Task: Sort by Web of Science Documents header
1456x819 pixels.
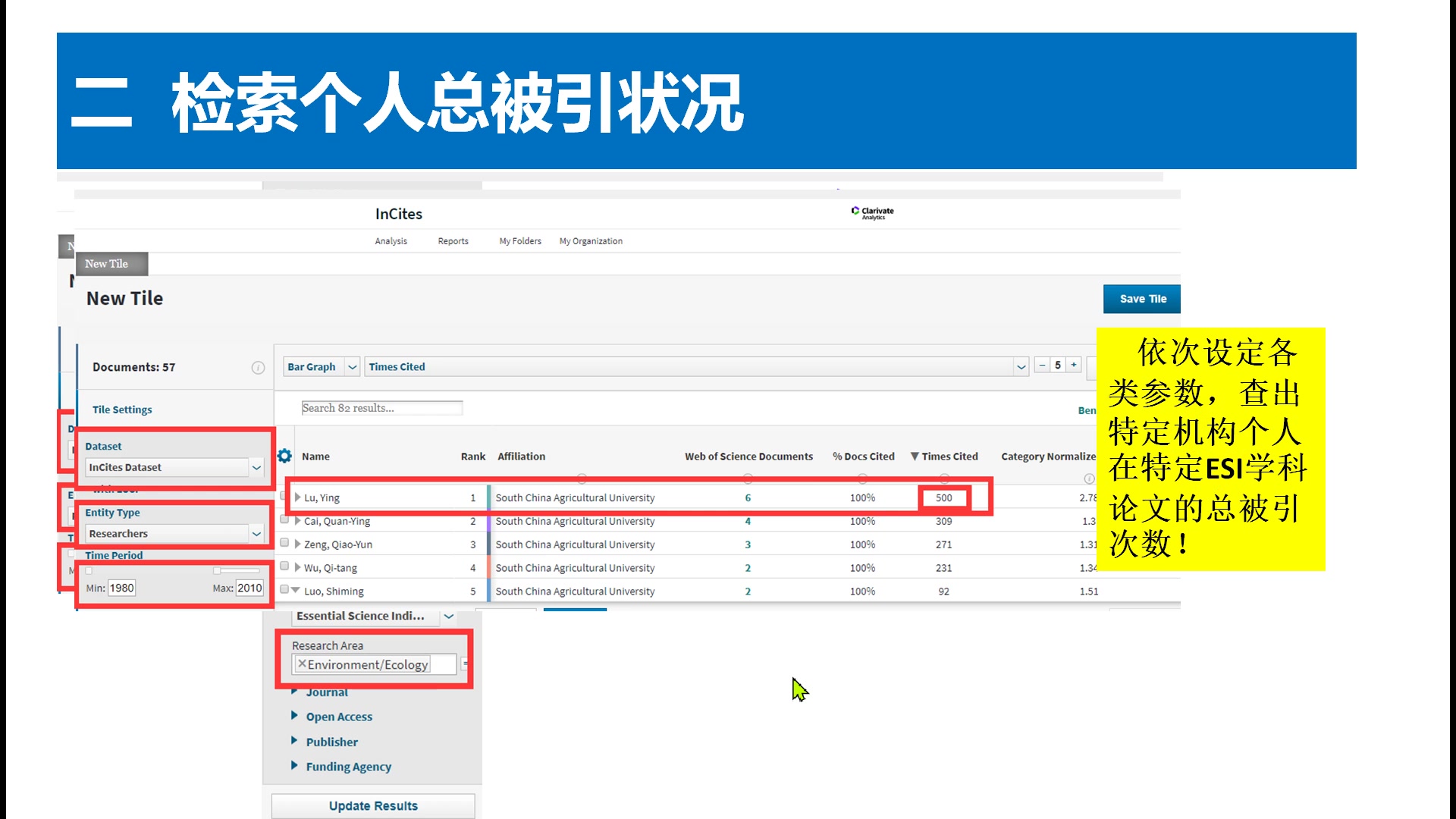Action: 748,457
